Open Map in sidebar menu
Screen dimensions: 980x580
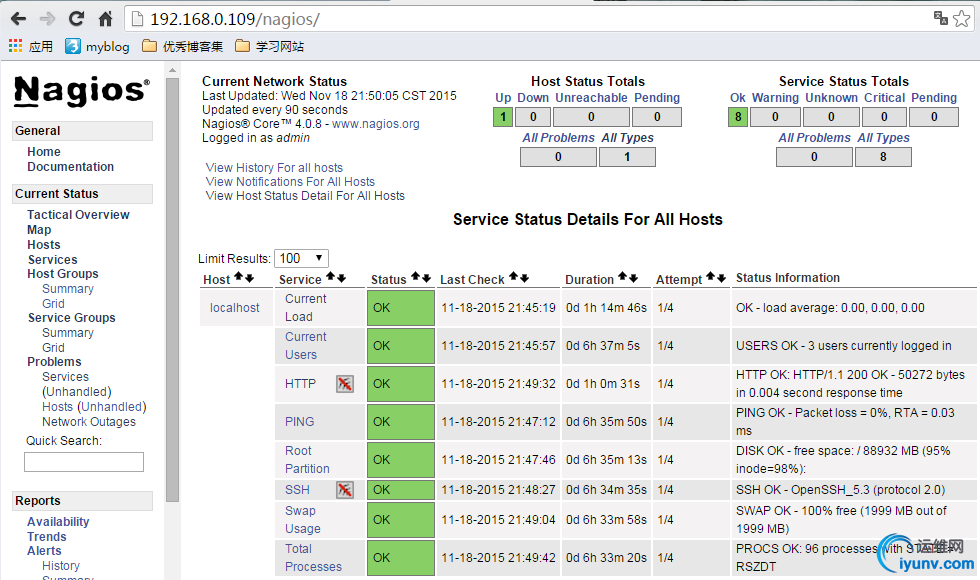coord(39,229)
